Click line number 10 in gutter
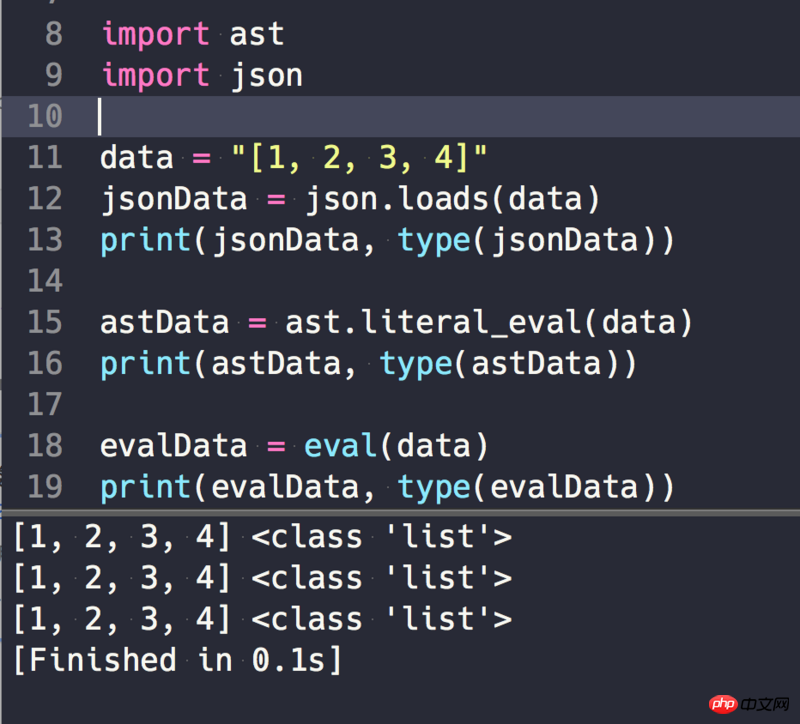This screenshot has height=724, width=800. tap(45, 116)
